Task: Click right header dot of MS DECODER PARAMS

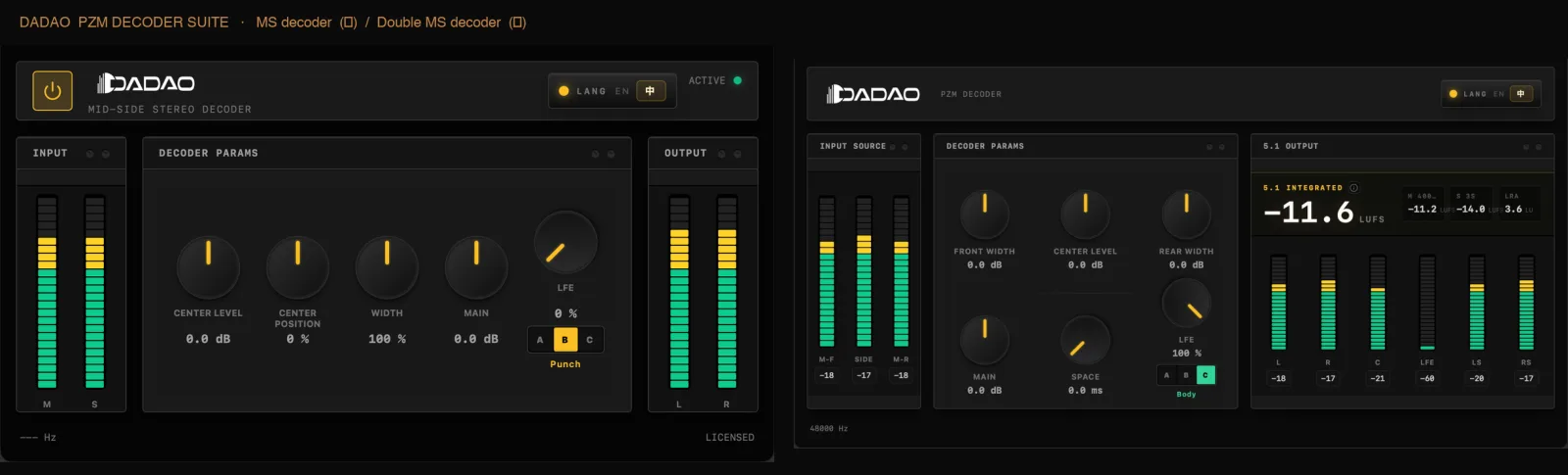Action: (611, 154)
